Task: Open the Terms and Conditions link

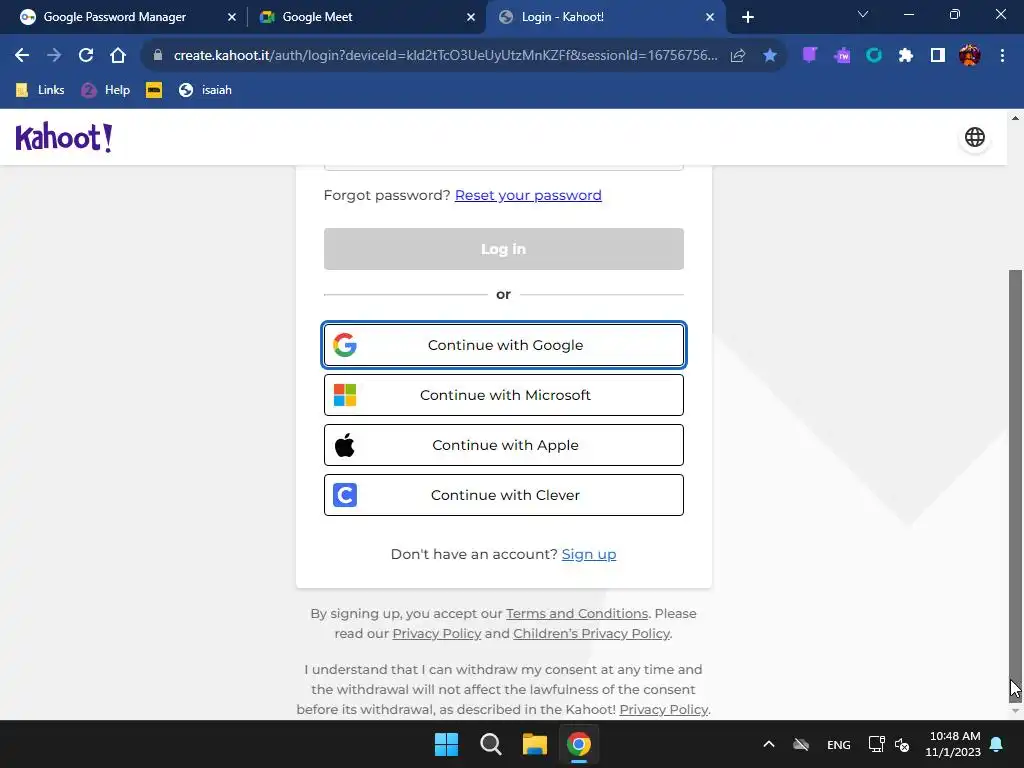Action: pos(577,614)
